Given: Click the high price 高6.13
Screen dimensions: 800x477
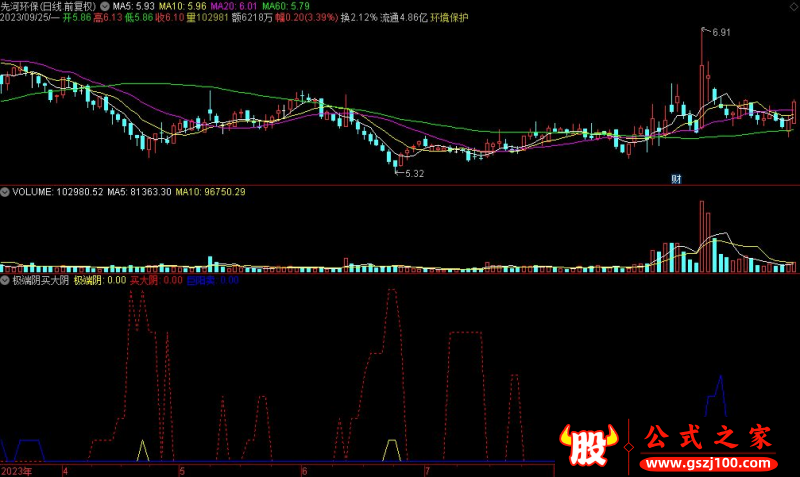Looking at the screenshot, I should click(x=108, y=18).
